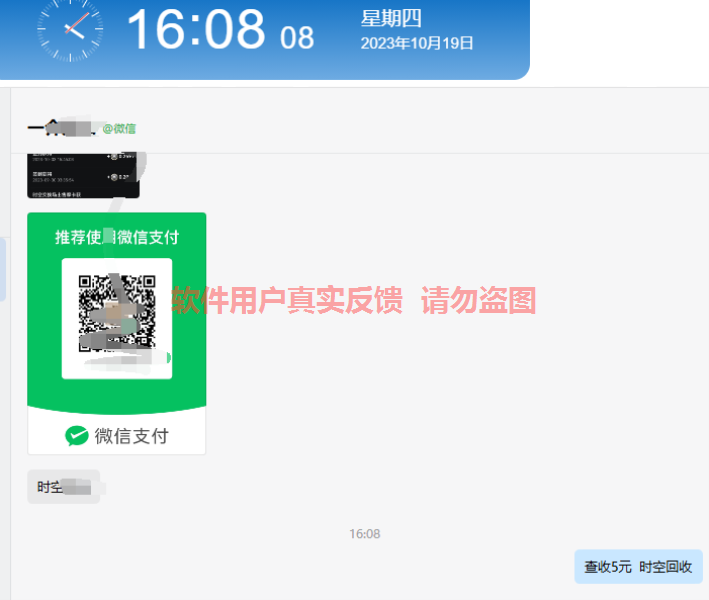Open the QR code in the payment image
The height and width of the screenshot is (600, 709).
coord(117,313)
